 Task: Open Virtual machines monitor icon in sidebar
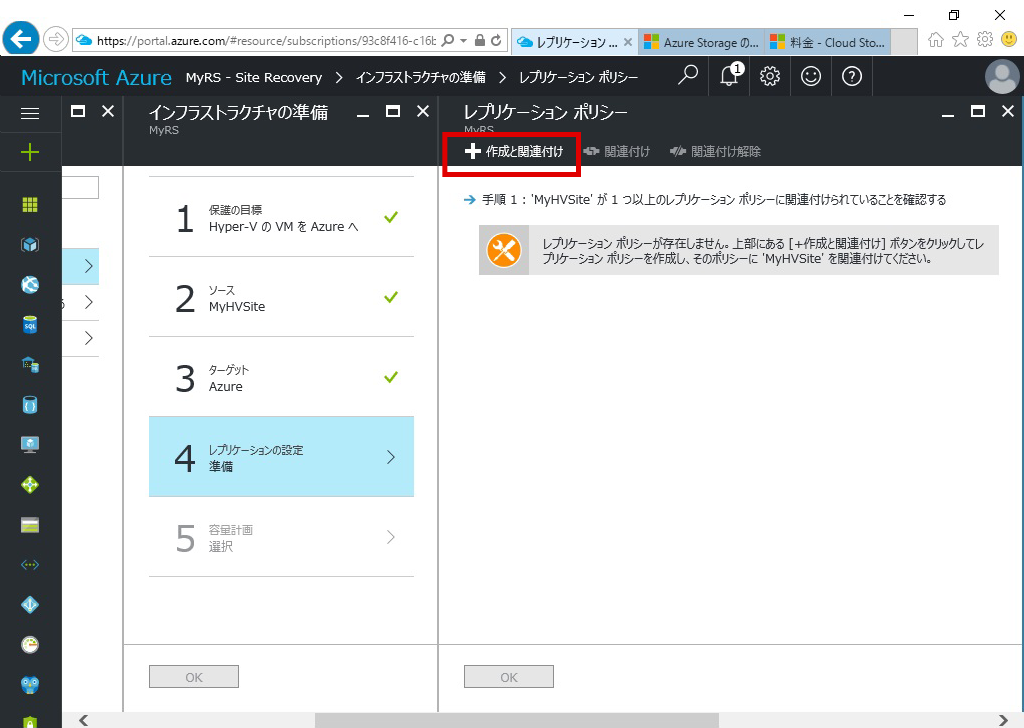click(30, 445)
